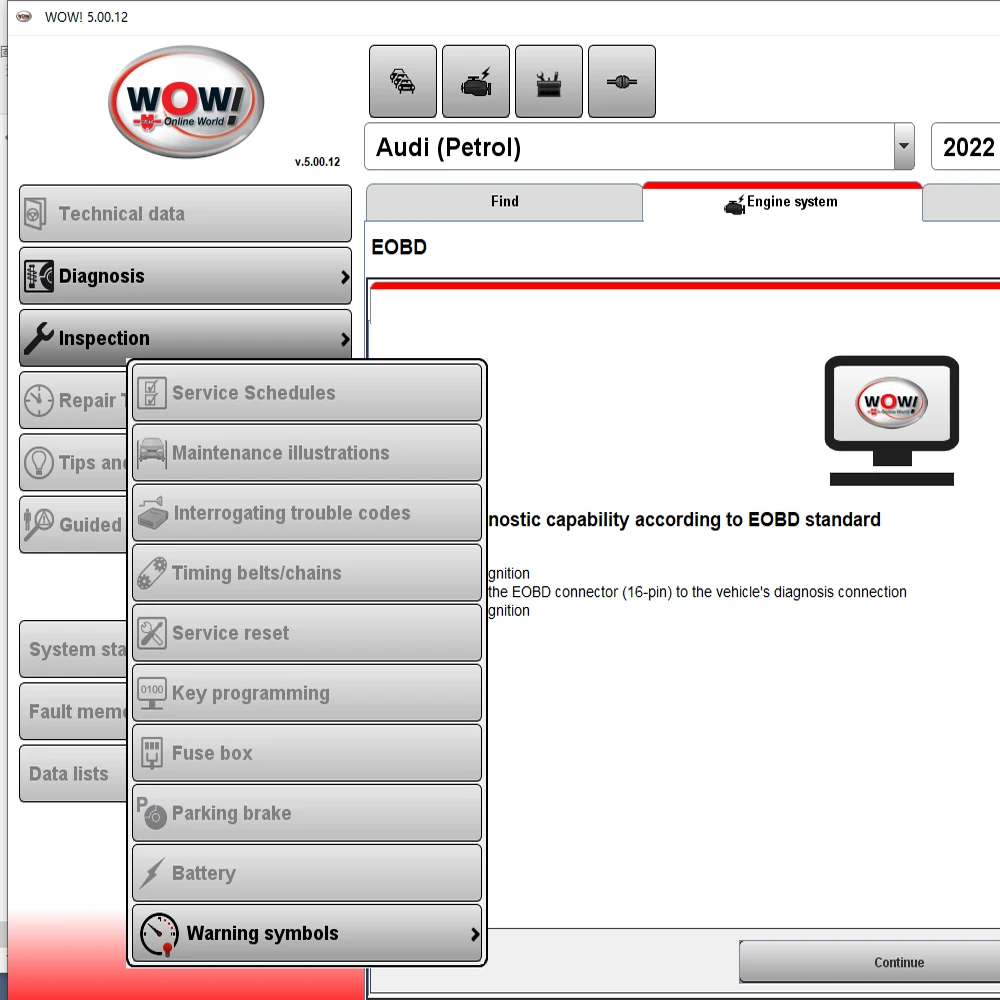Click the Fuse box icon
The image size is (1000, 1000).
click(x=152, y=753)
